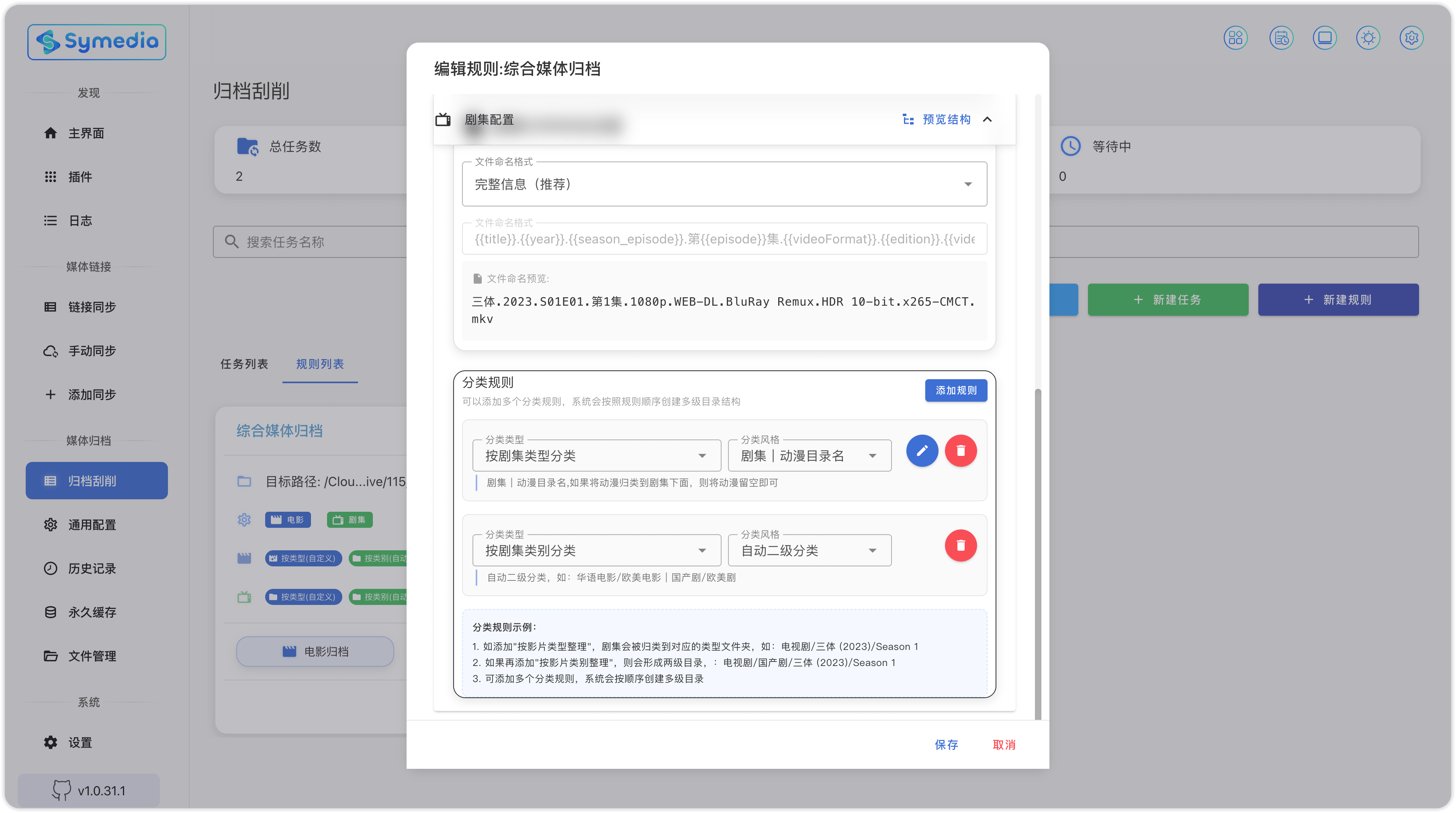Open 永久缓存 in the sidebar
This screenshot has height=813, width=1456.
pyautogui.click(x=97, y=612)
